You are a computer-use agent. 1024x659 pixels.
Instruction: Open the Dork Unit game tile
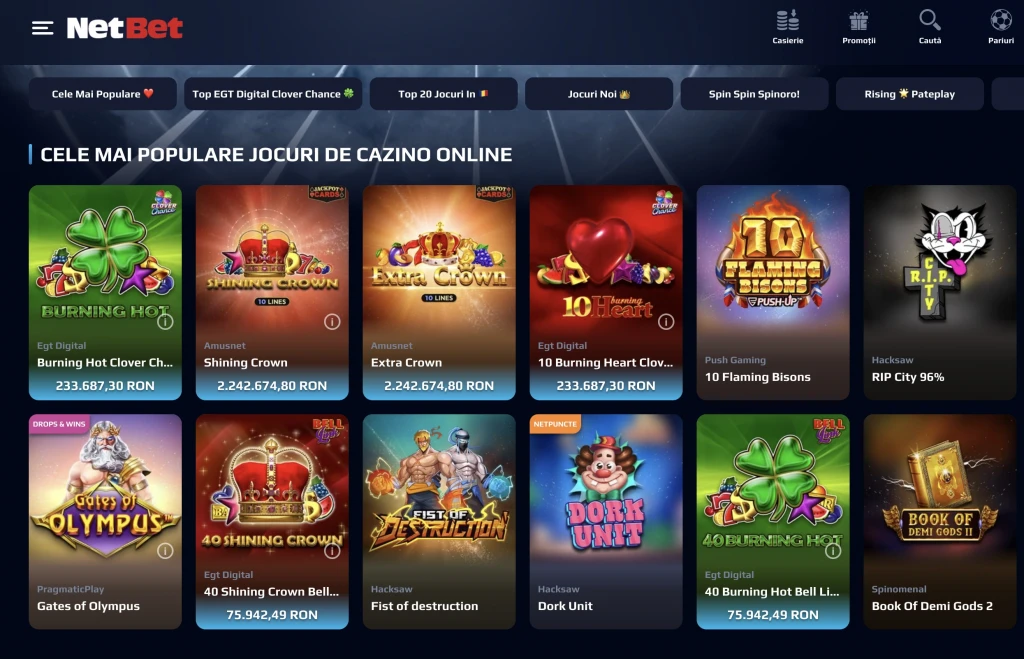(x=606, y=521)
